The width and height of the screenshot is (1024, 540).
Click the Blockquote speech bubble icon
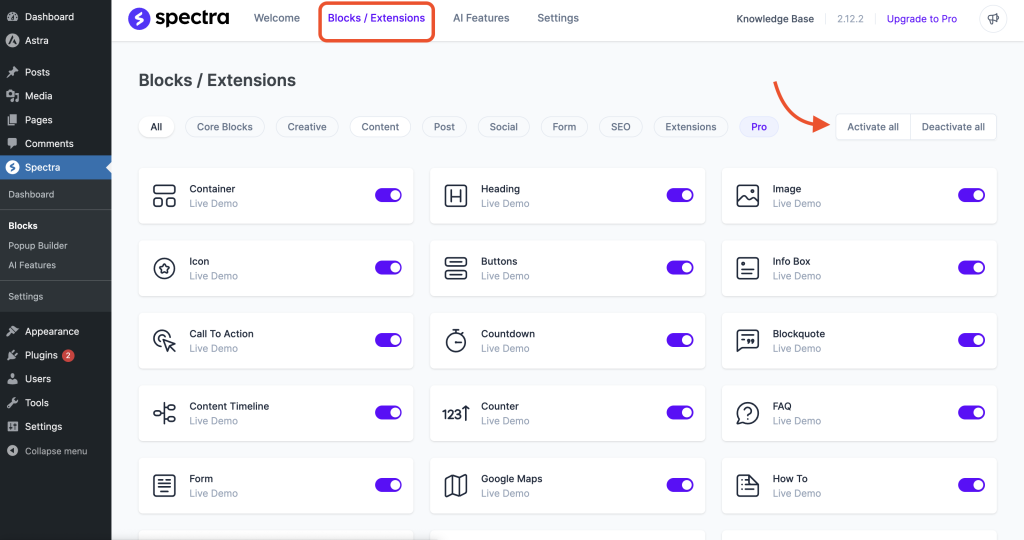tap(747, 341)
